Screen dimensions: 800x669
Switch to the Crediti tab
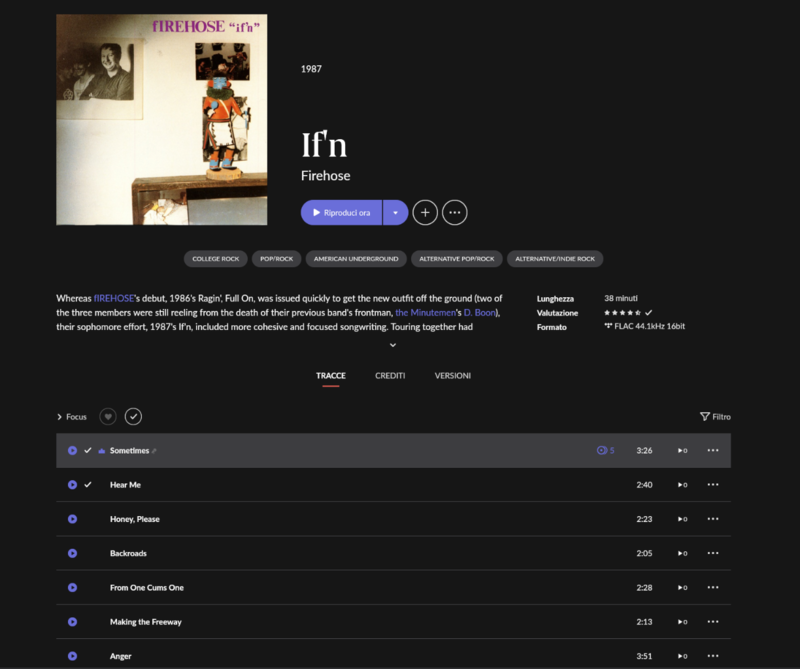click(x=390, y=376)
